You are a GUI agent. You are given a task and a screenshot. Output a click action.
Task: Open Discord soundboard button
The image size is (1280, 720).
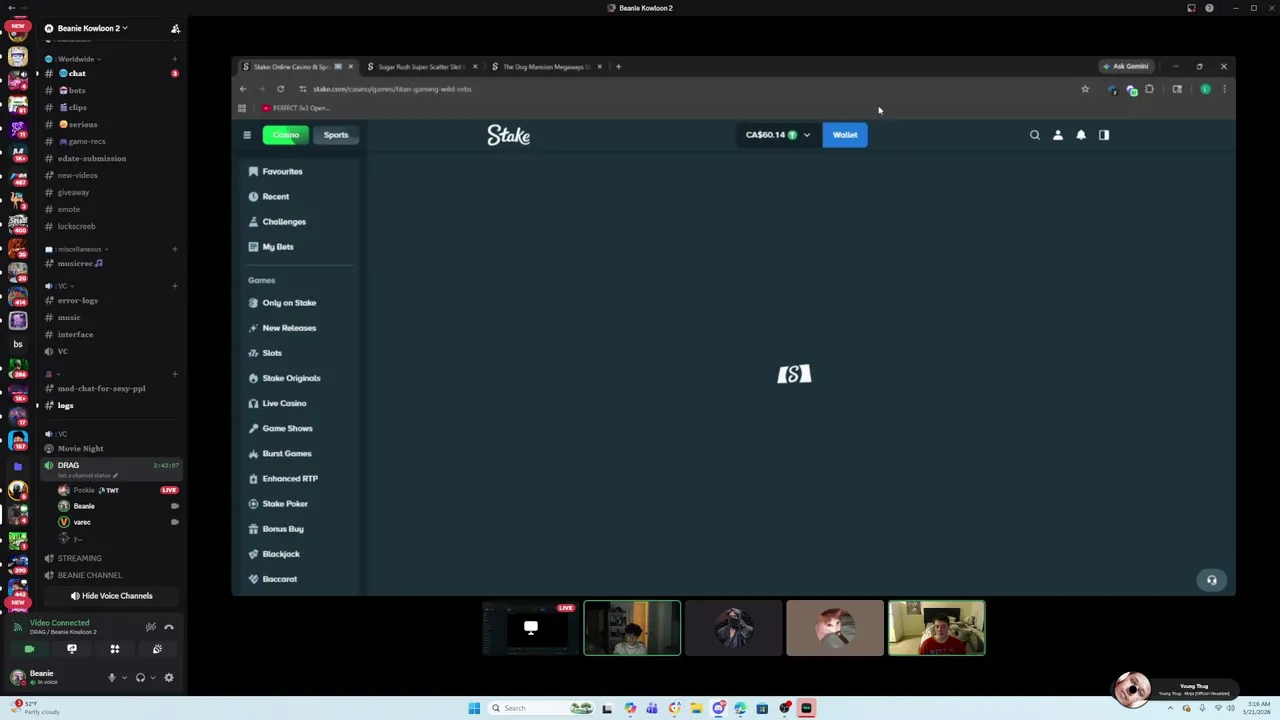pos(157,649)
